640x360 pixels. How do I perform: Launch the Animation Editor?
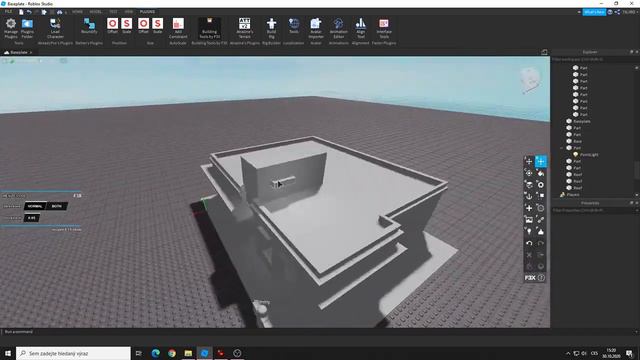338,28
